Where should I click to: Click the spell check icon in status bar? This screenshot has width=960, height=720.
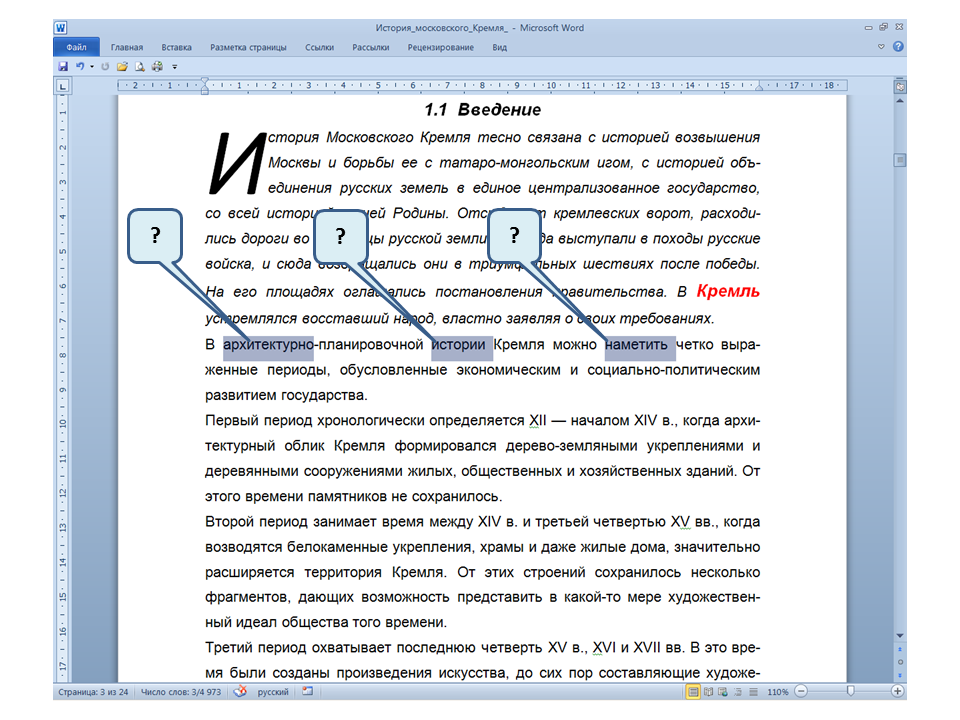tap(239, 692)
